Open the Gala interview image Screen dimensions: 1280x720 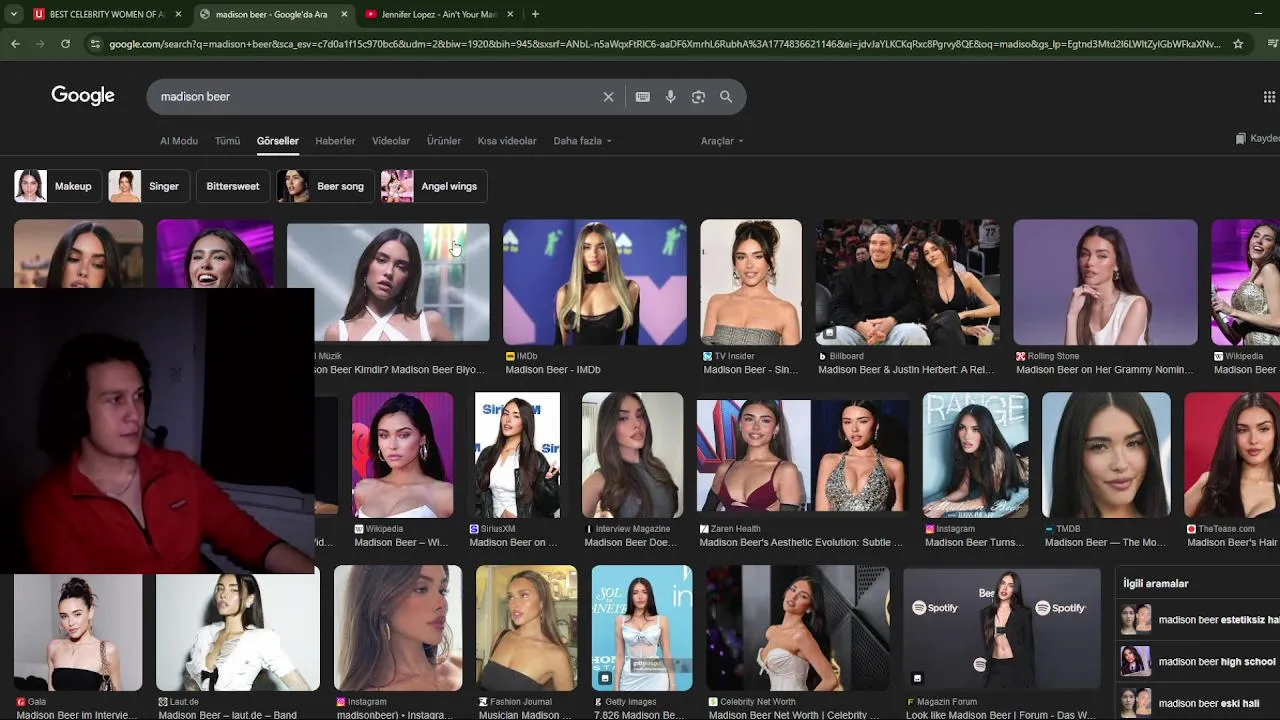pos(78,632)
